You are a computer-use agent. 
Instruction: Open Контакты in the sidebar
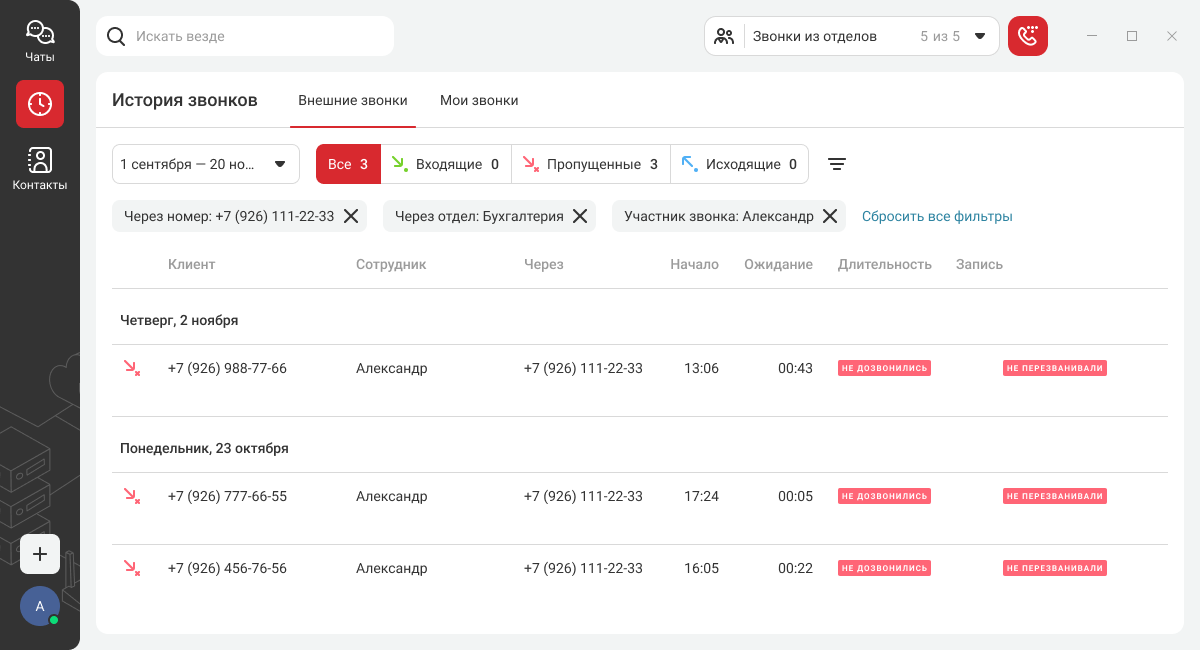coord(40,169)
